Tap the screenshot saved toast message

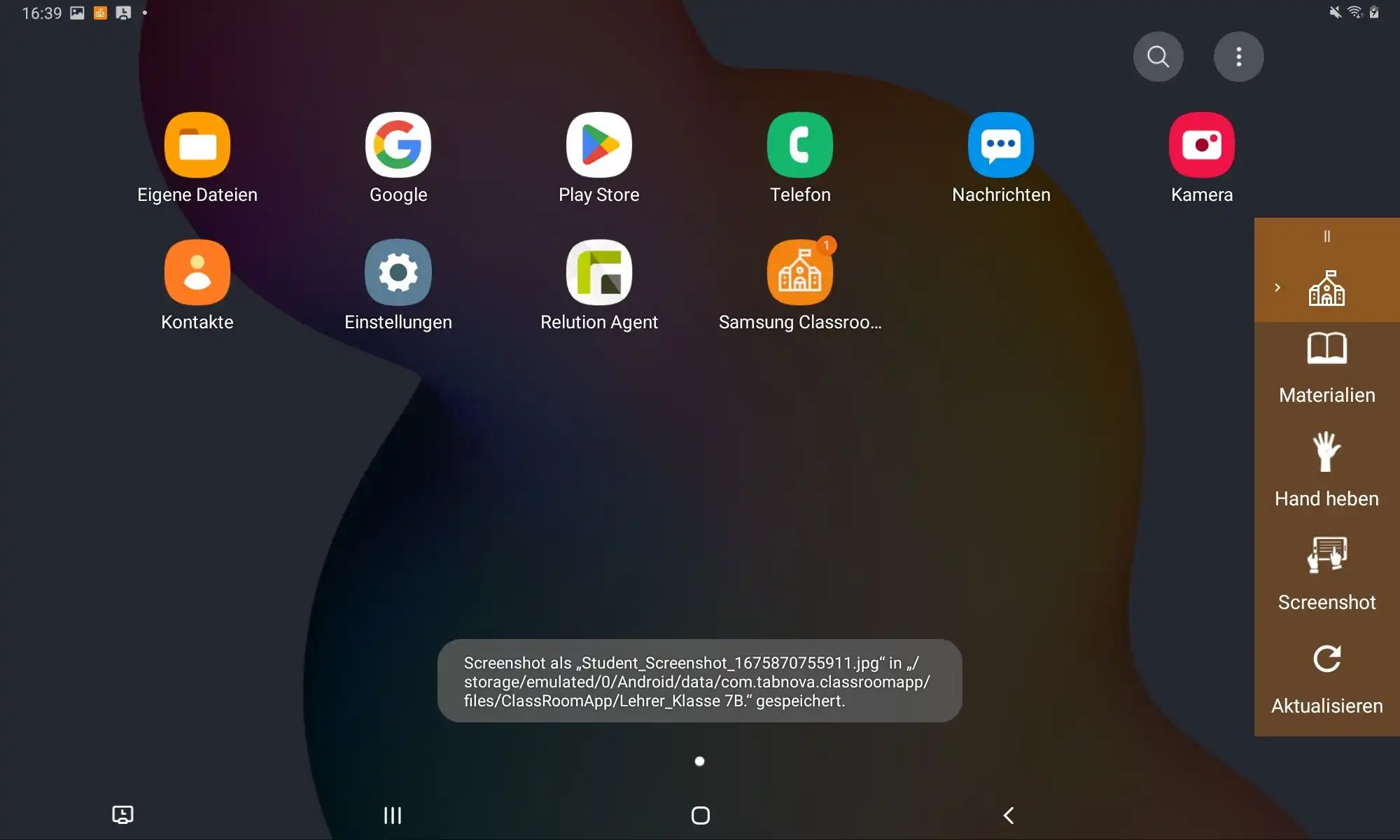(x=699, y=681)
